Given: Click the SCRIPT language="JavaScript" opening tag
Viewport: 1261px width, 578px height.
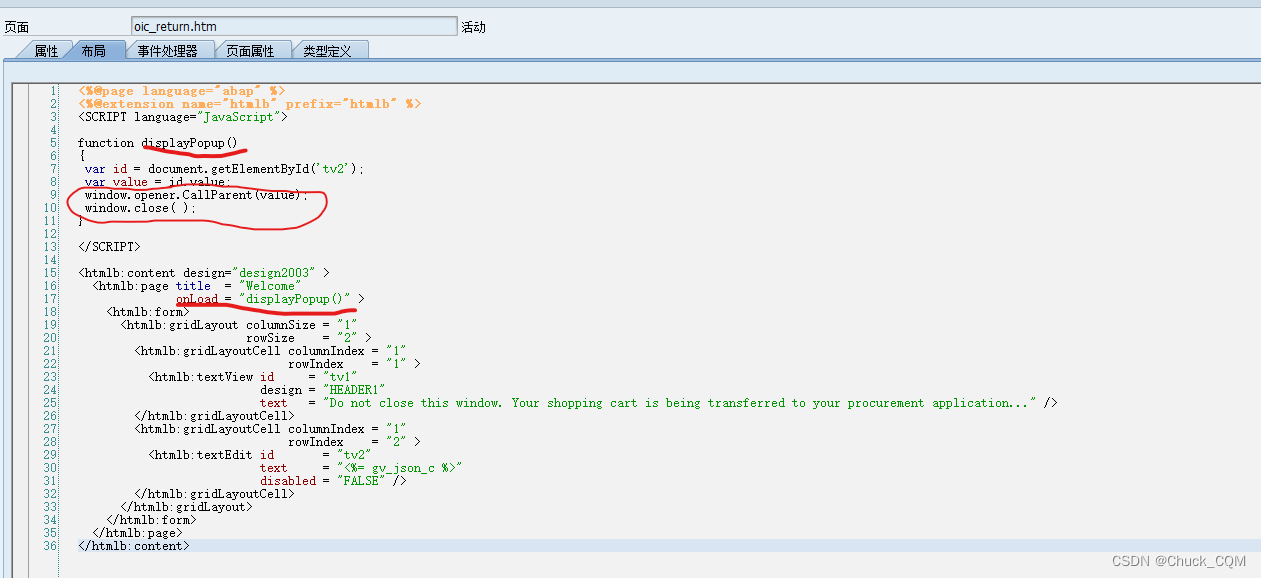Looking at the screenshot, I should coord(183,117).
